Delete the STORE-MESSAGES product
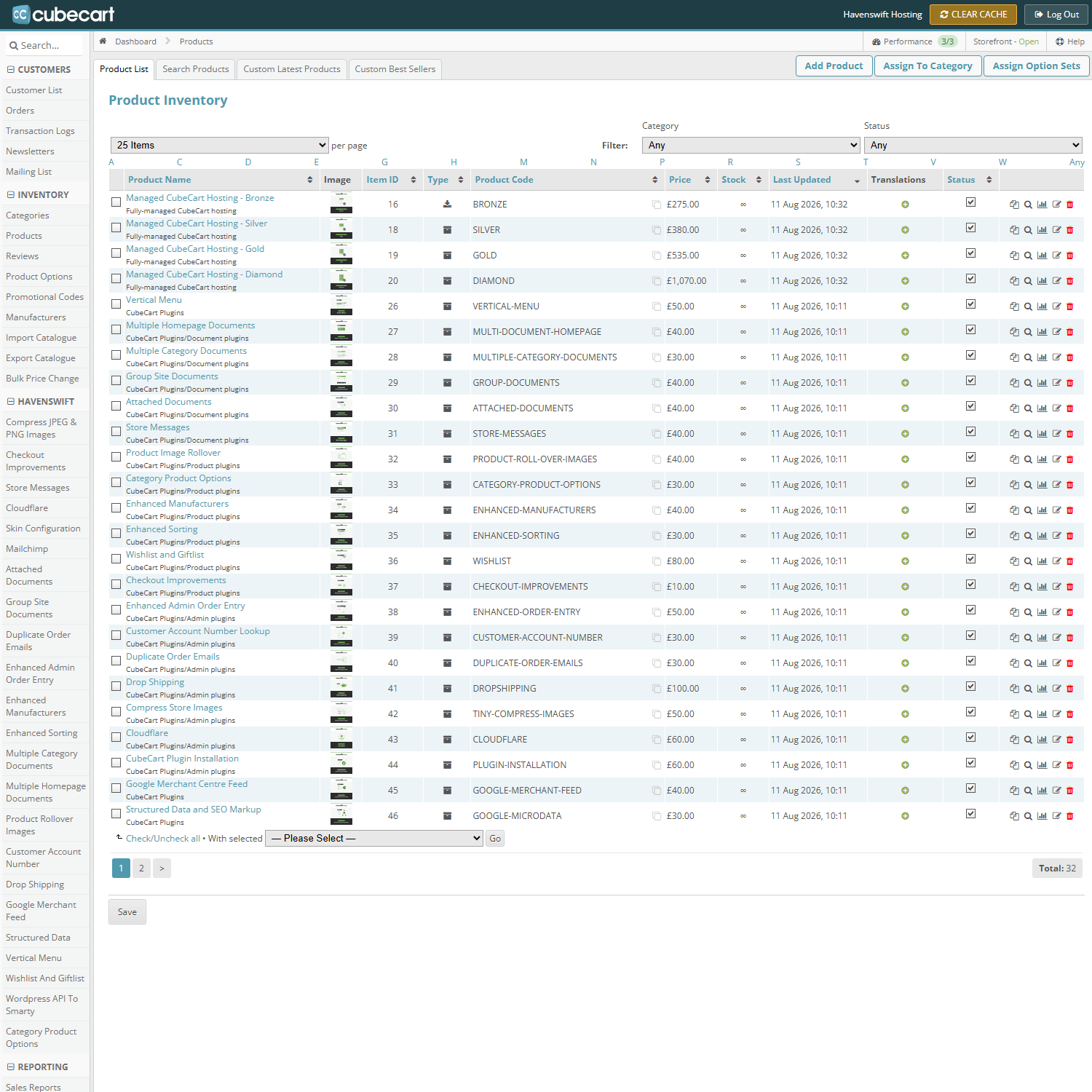Screen dimensions: 1092x1092 tap(1069, 434)
